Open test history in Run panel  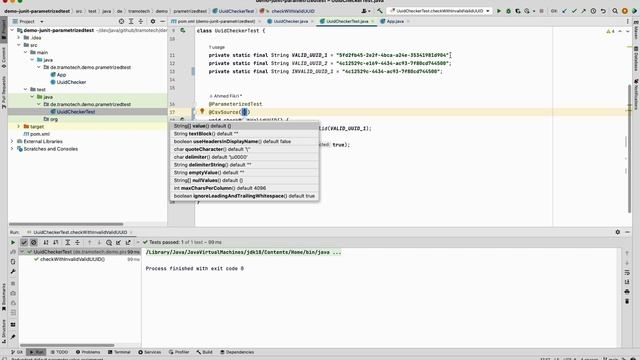109,242
